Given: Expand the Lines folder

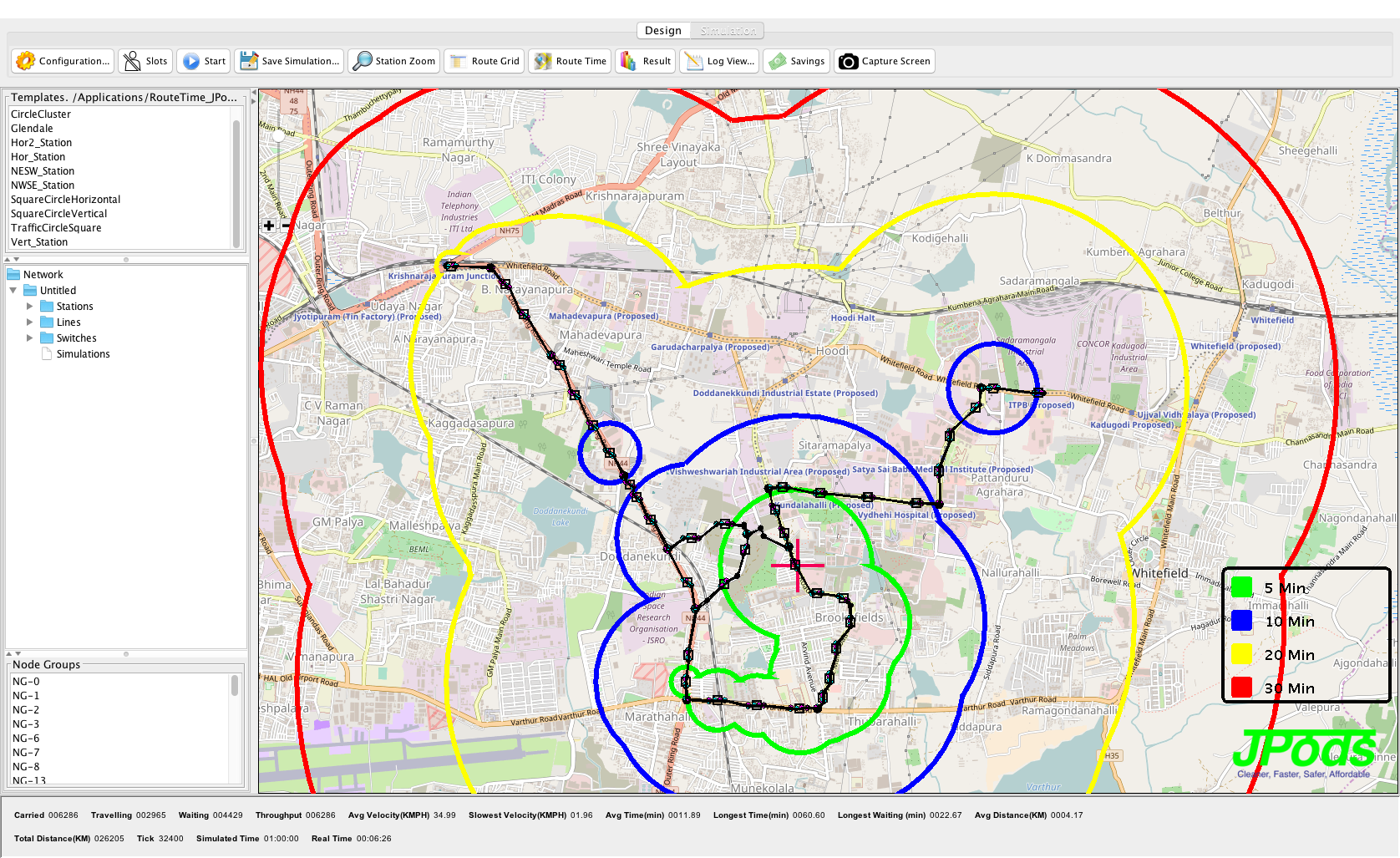Looking at the screenshot, I should [x=30, y=322].
